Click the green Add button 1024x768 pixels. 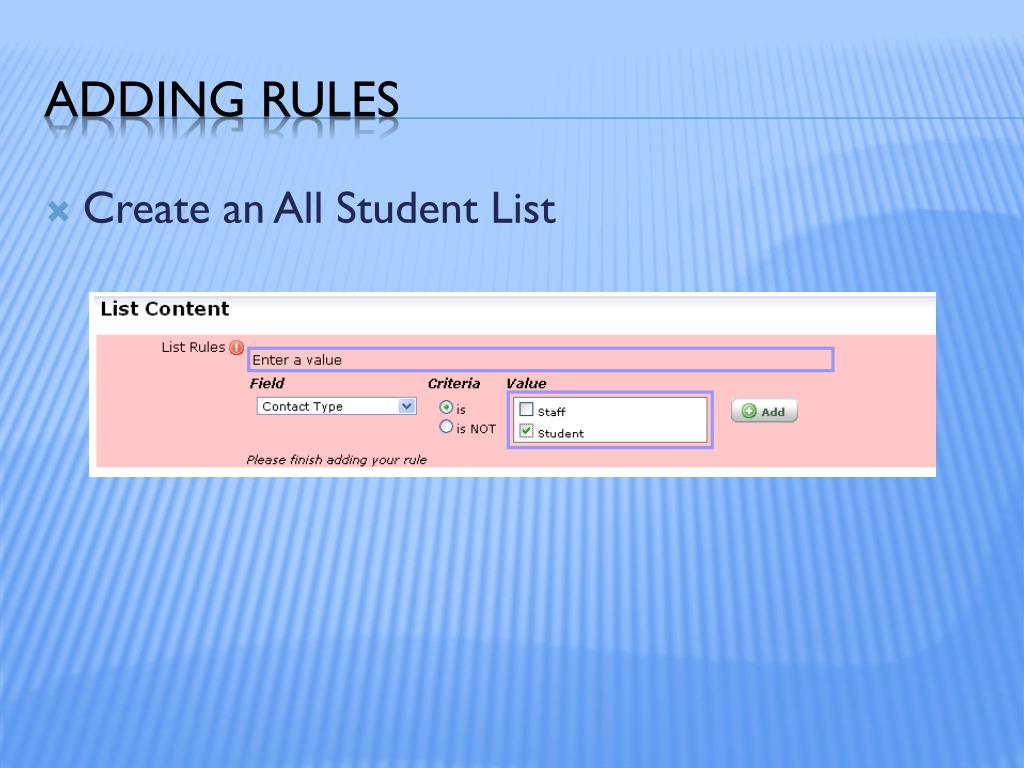(764, 411)
